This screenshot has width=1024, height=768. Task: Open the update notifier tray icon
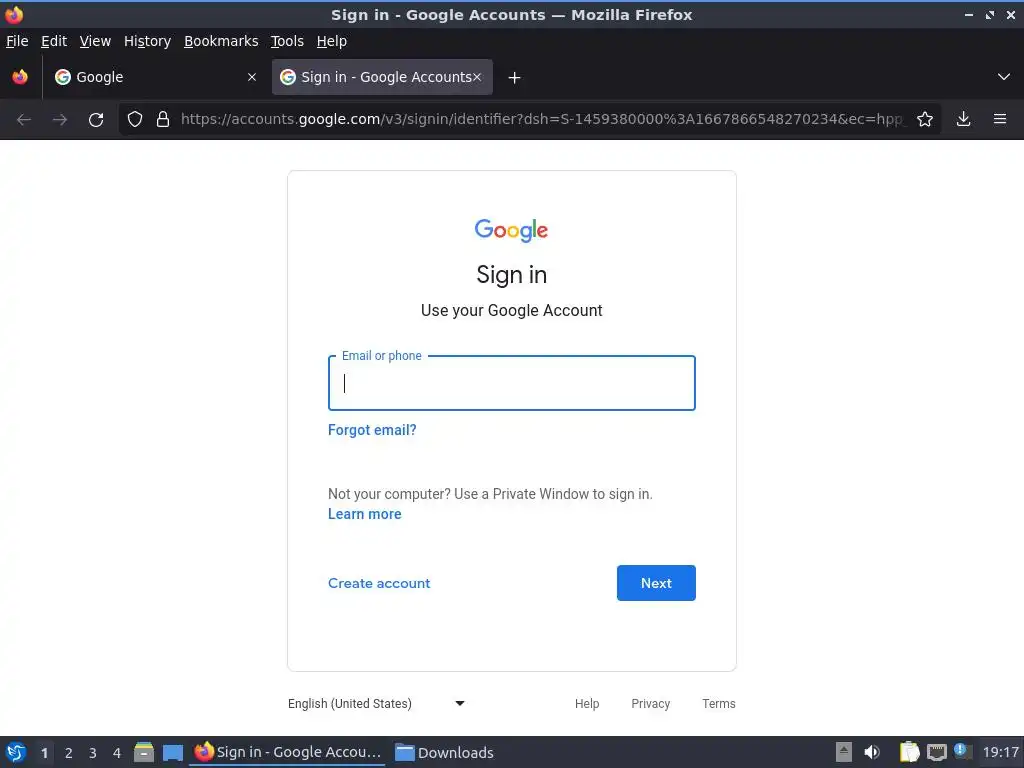click(x=962, y=751)
